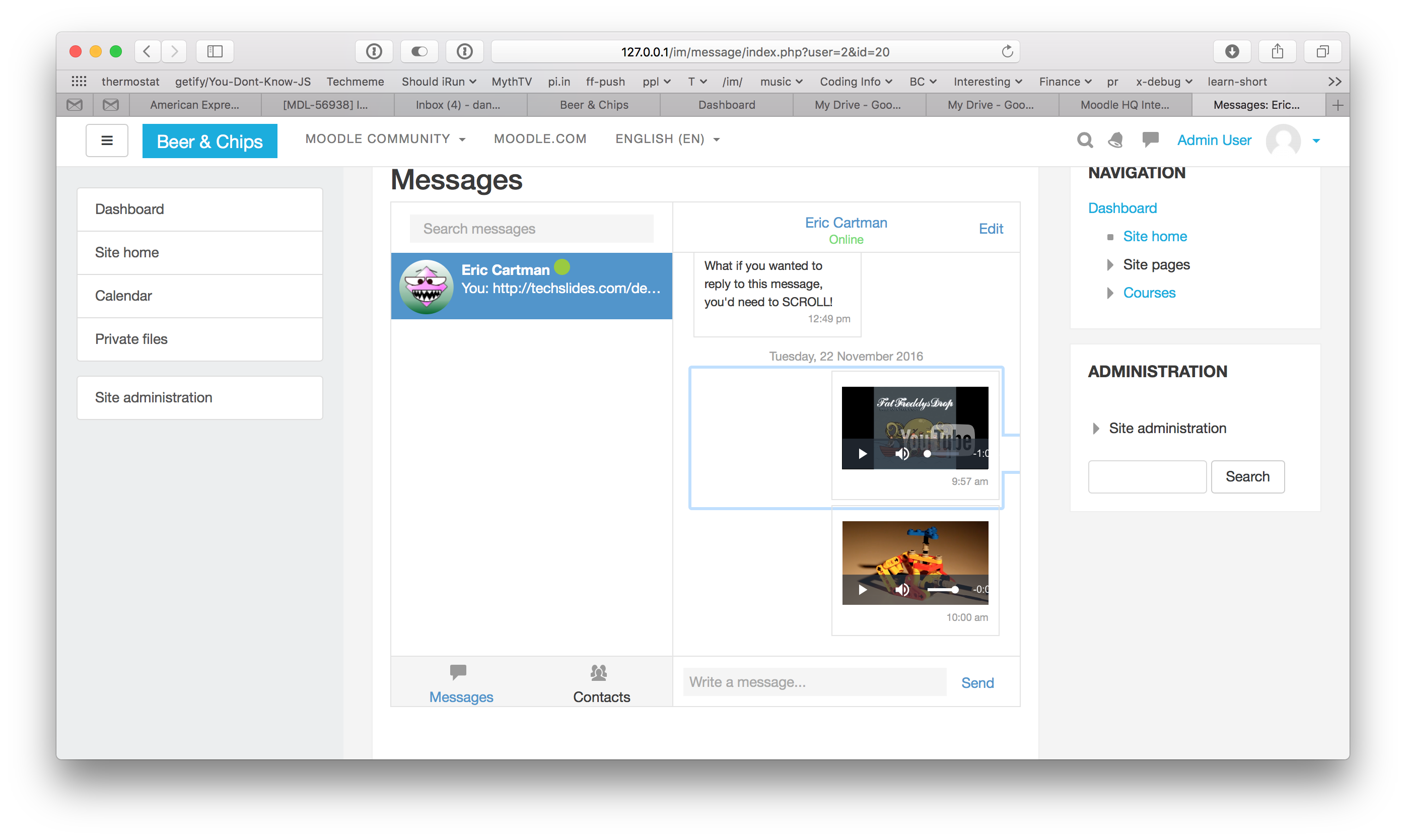Viewport: 1406px width, 840px height.
Task: Toggle the hamburger navigation drawer button
Action: click(106, 141)
